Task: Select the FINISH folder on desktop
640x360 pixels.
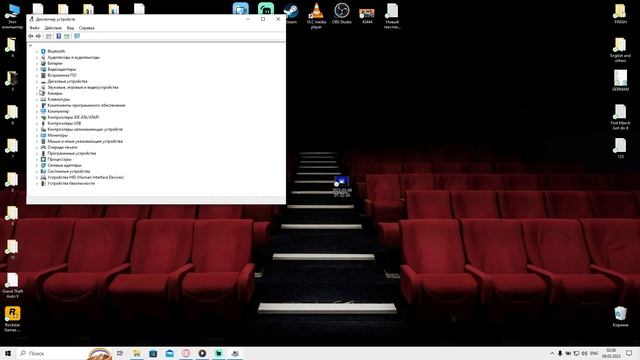Action: click(x=620, y=13)
